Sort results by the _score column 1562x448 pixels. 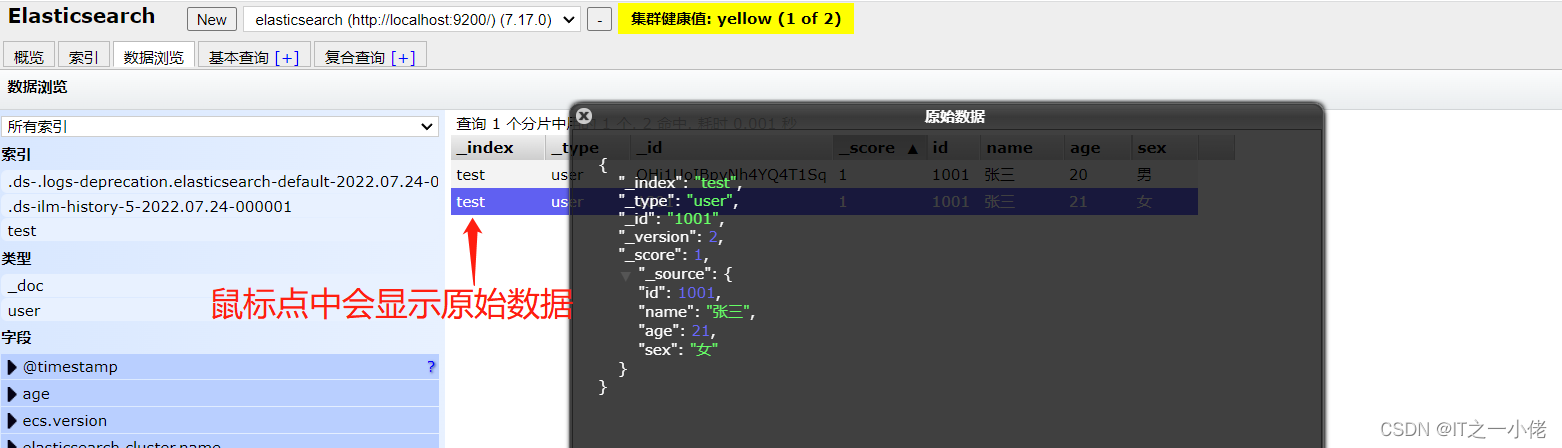tap(879, 148)
